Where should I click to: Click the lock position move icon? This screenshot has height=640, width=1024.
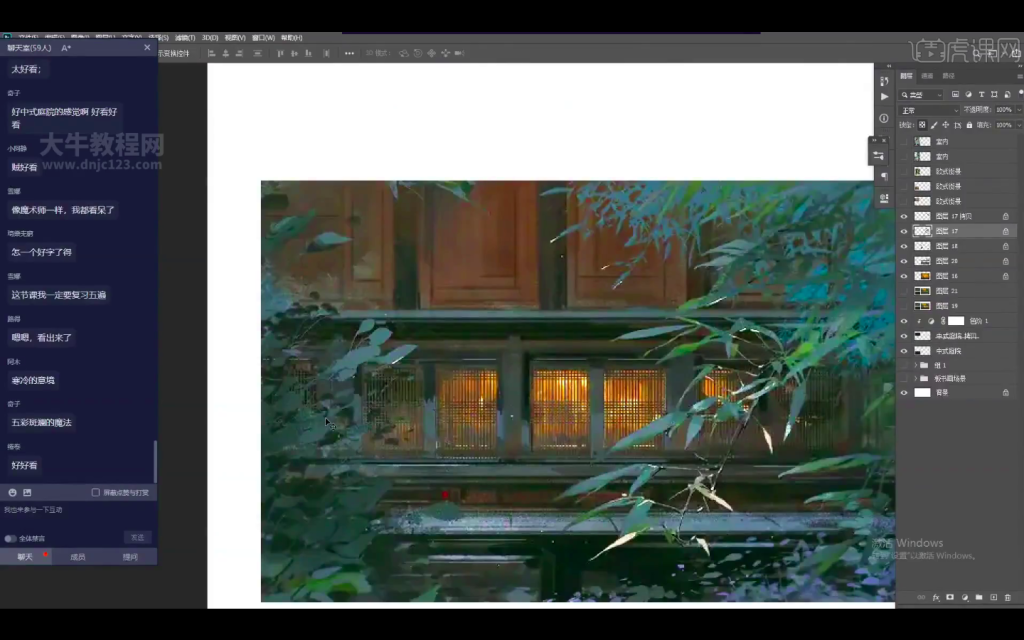(945, 125)
